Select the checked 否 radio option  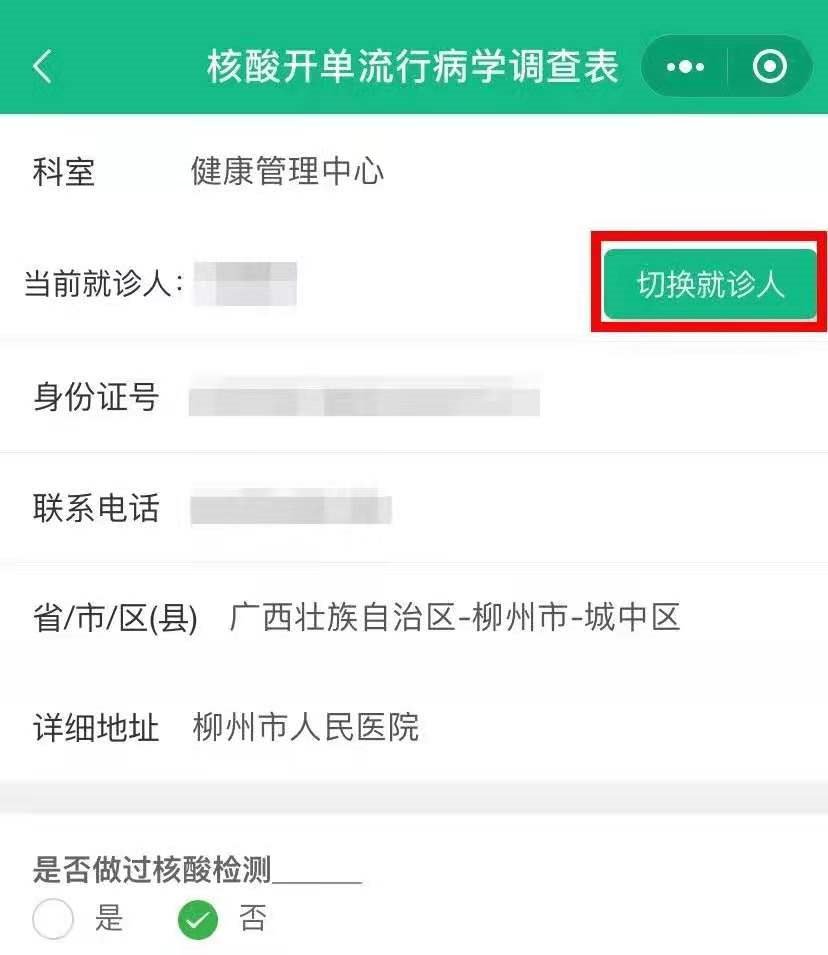point(198,918)
